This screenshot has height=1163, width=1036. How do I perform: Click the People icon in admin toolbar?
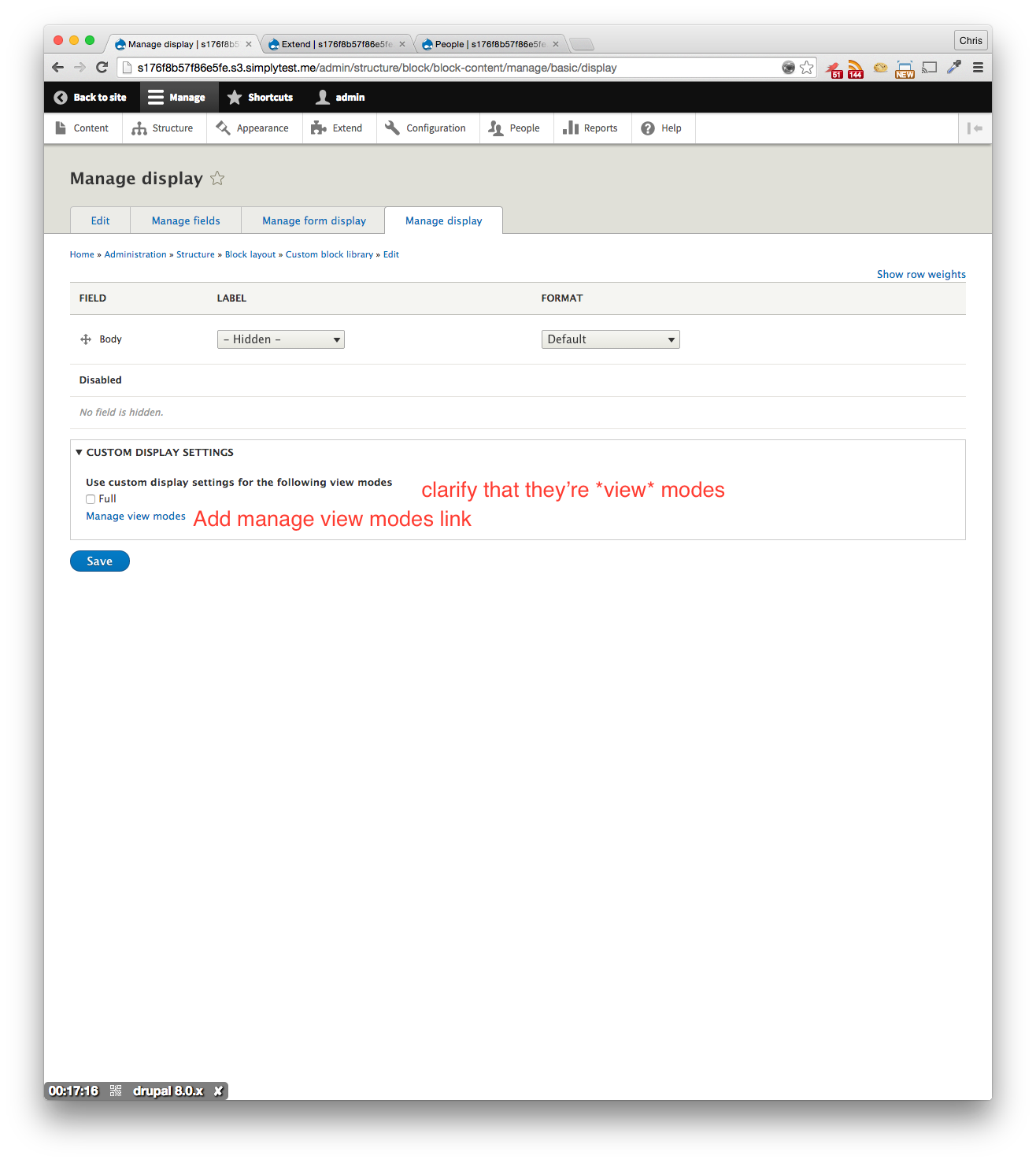coord(495,128)
